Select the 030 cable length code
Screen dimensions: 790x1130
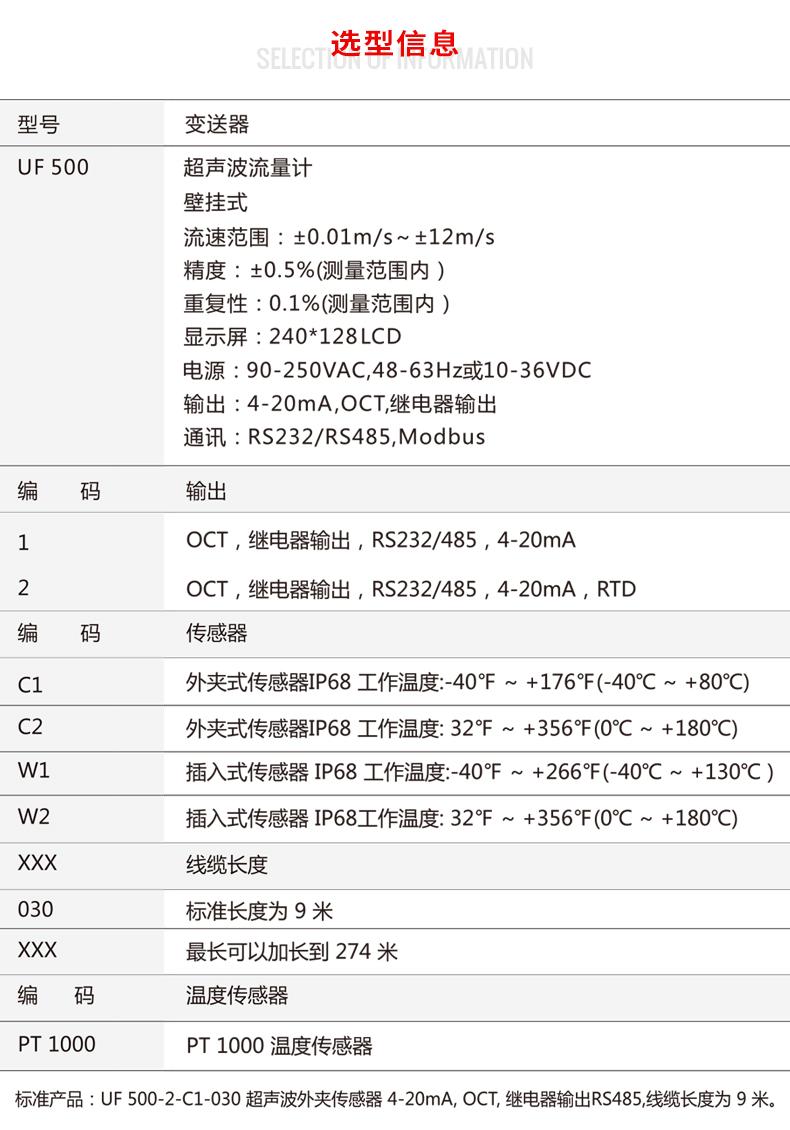(x=36, y=910)
